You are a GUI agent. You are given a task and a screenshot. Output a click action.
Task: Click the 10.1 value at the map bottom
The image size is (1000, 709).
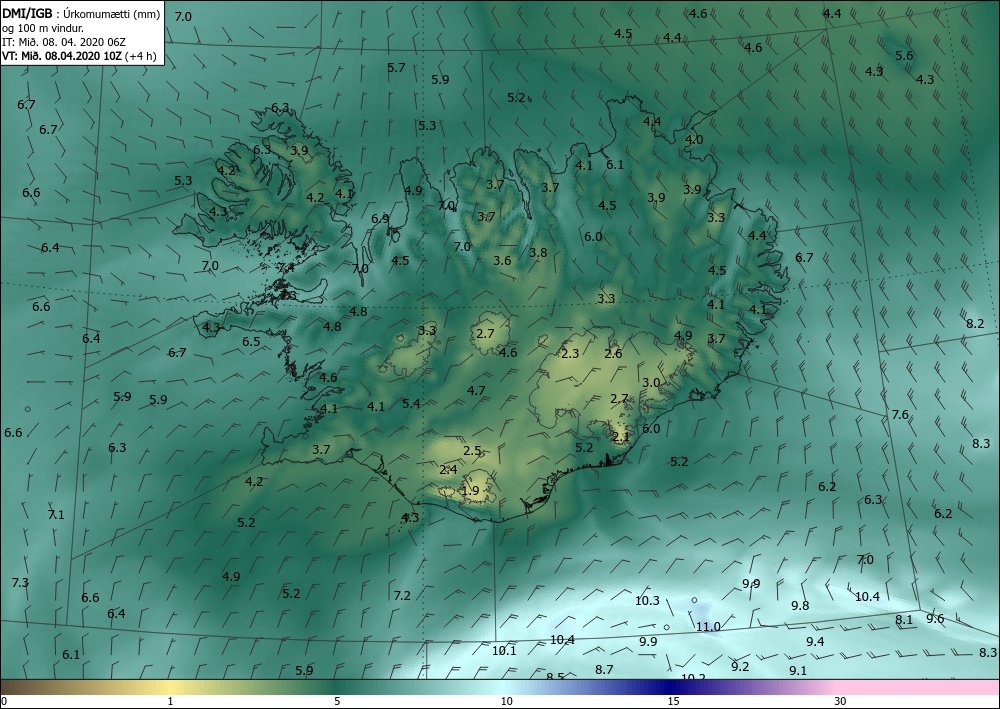pyautogui.click(x=504, y=651)
